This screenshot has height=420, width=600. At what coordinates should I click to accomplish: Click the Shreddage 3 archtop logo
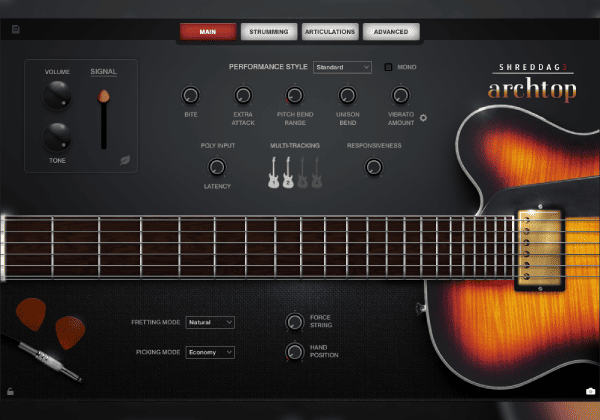point(532,82)
